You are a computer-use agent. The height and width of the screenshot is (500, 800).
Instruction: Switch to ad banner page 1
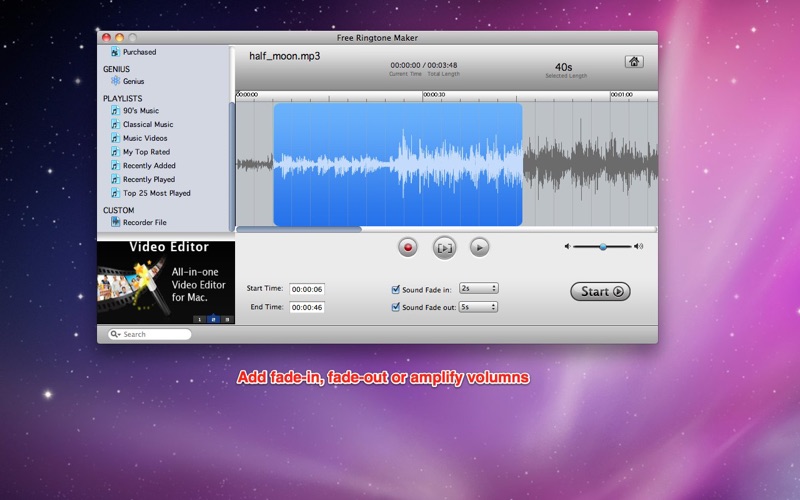[199, 319]
